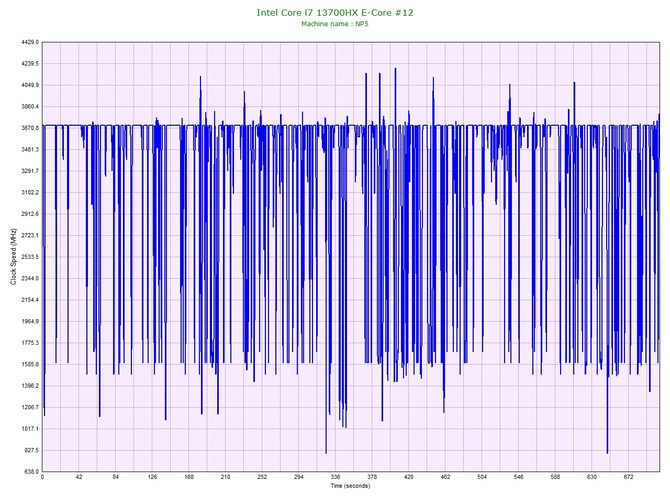Click the 3291.7 y-axis value
The image size is (670, 503).
tap(30, 171)
